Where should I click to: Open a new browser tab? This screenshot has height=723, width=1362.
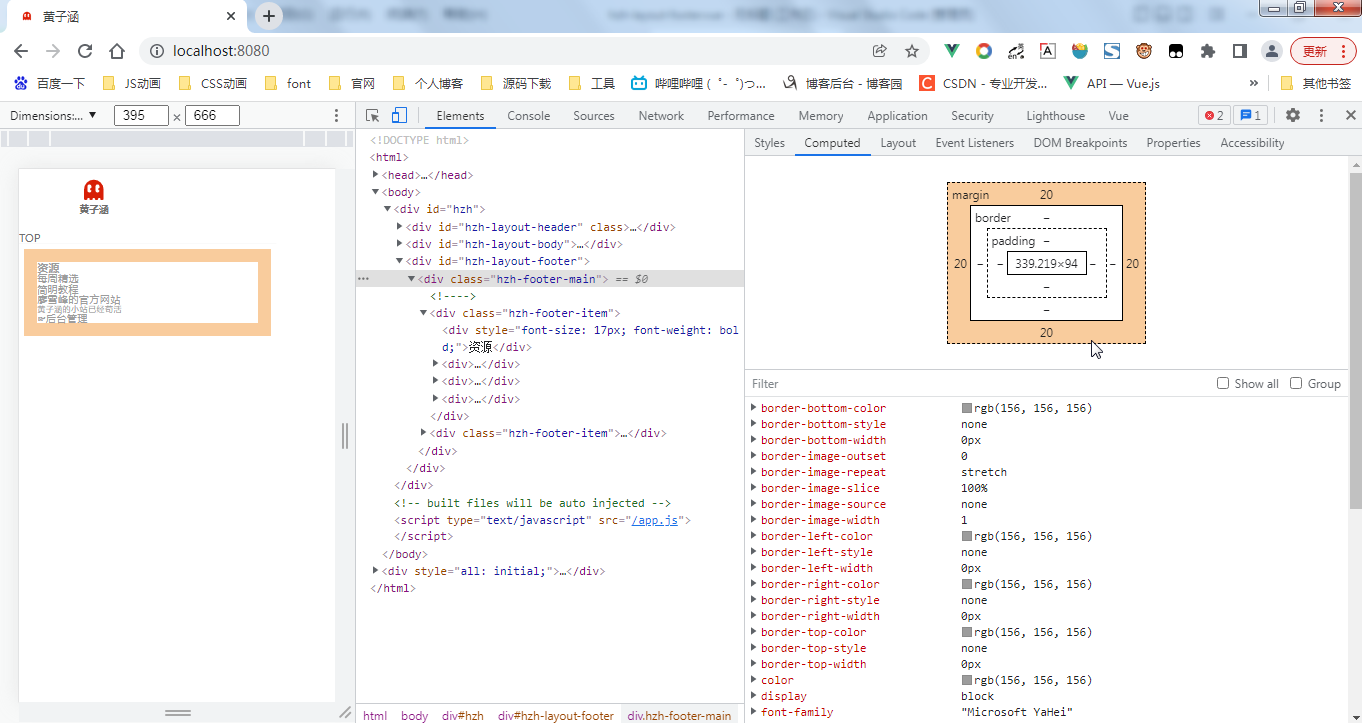pyautogui.click(x=269, y=16)
